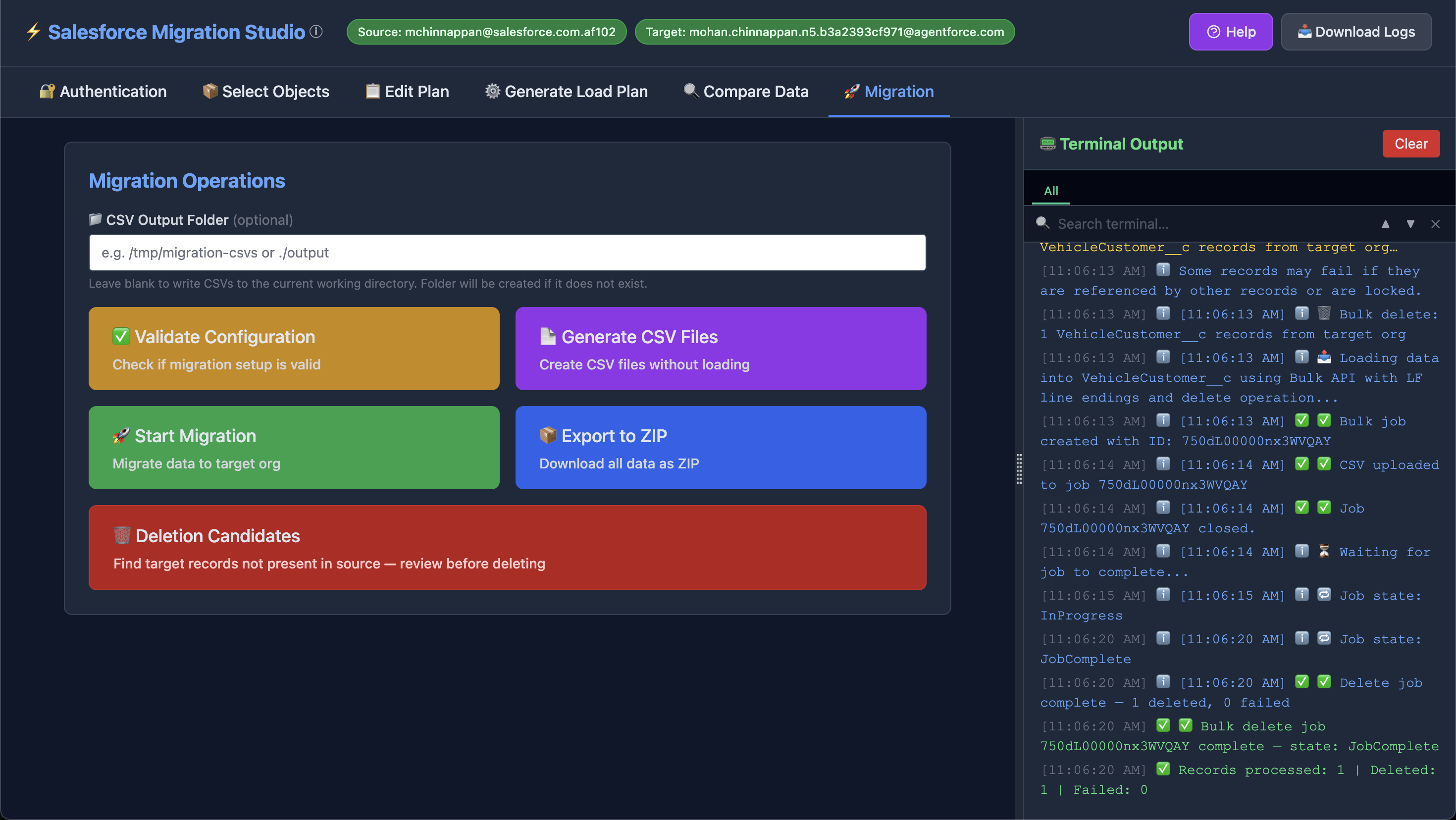Image resolution: width=1456 pixels, height=820 pixels.
Task: Click log text "complete — 1 deleted, 0 failed"
Action: (x=1165, y=703)
